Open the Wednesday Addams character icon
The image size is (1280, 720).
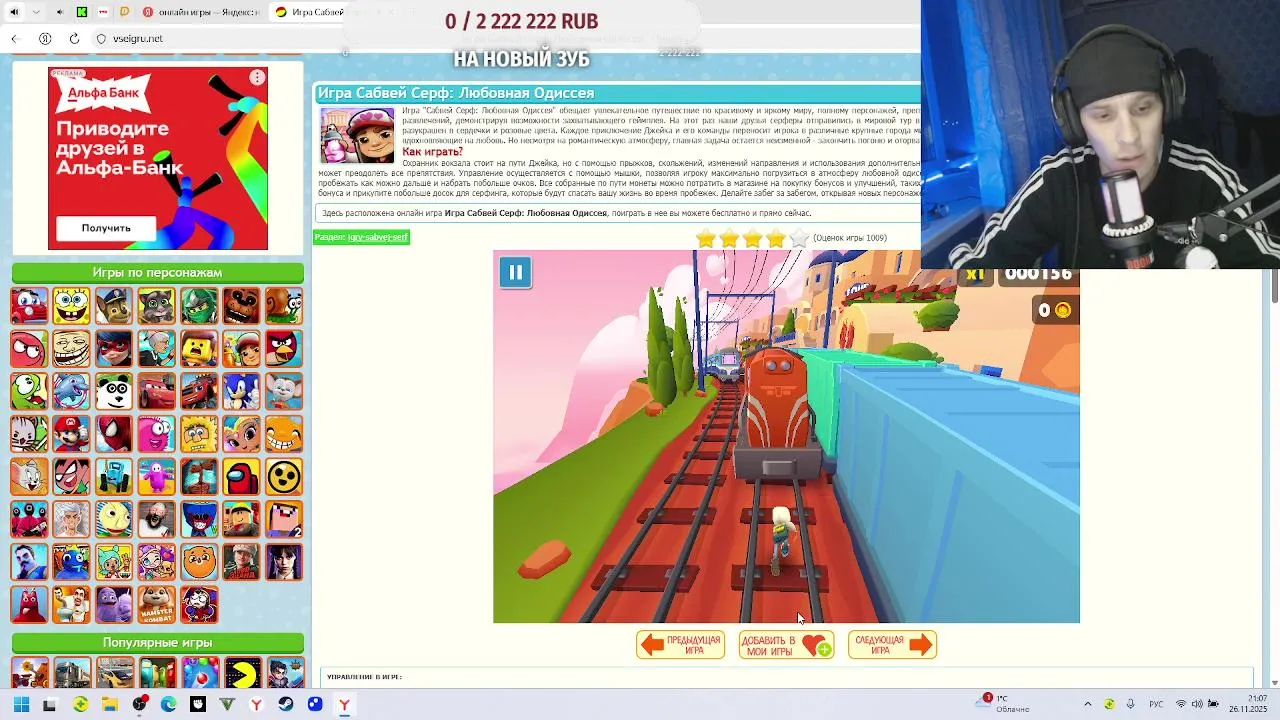point(284,562)
